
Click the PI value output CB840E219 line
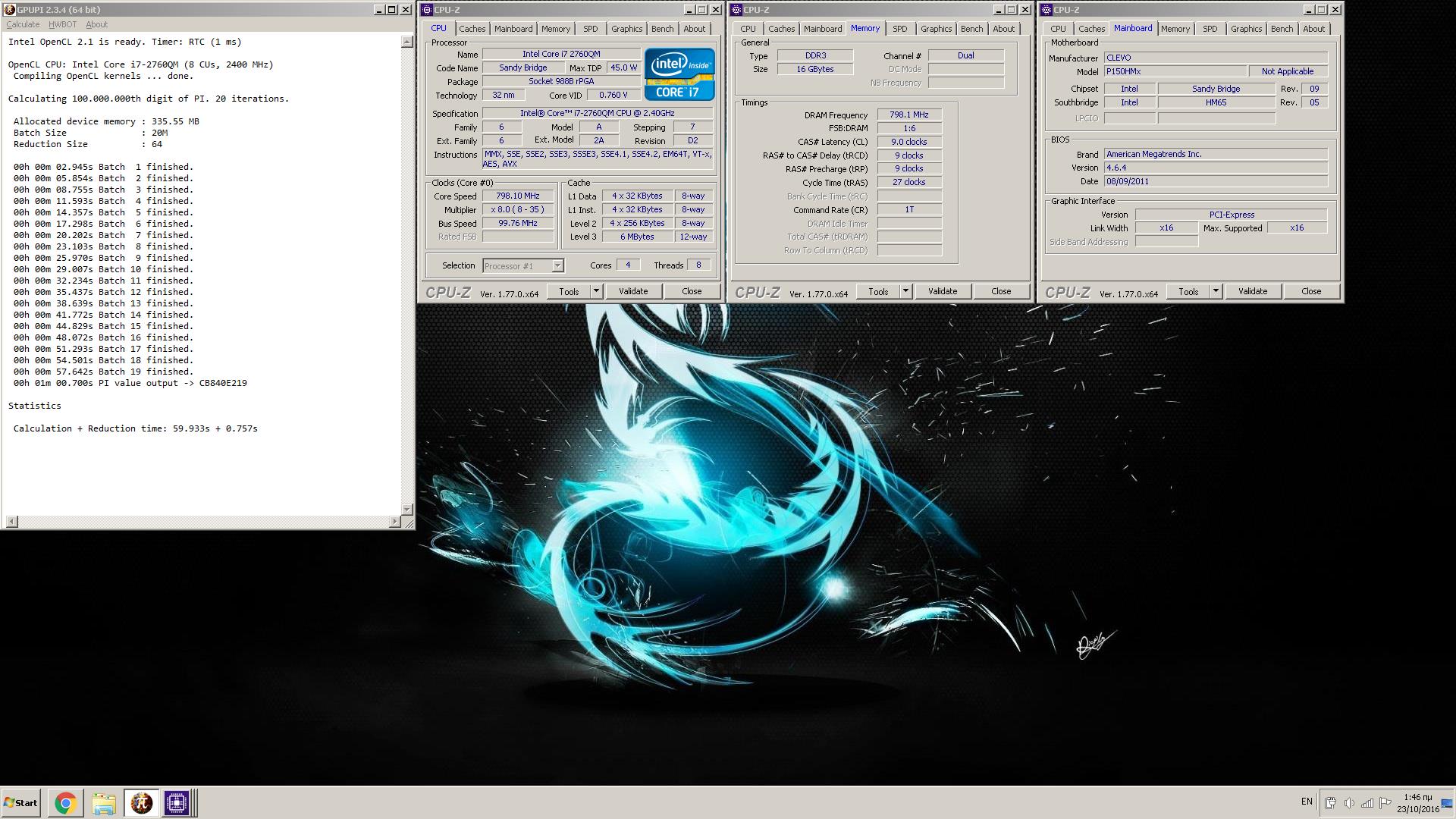130,383
